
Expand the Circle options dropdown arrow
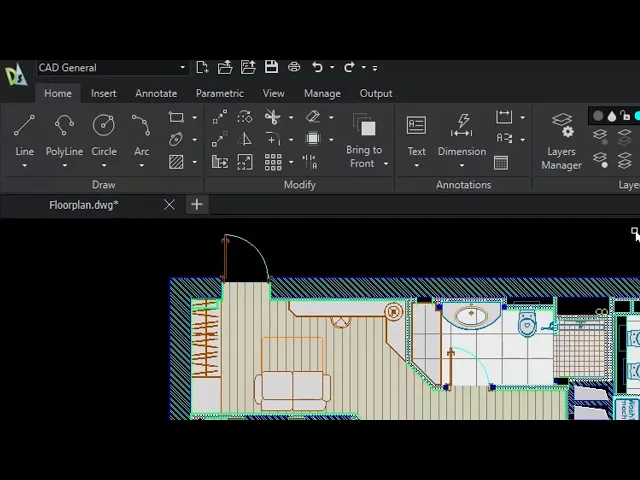[104, 165]
